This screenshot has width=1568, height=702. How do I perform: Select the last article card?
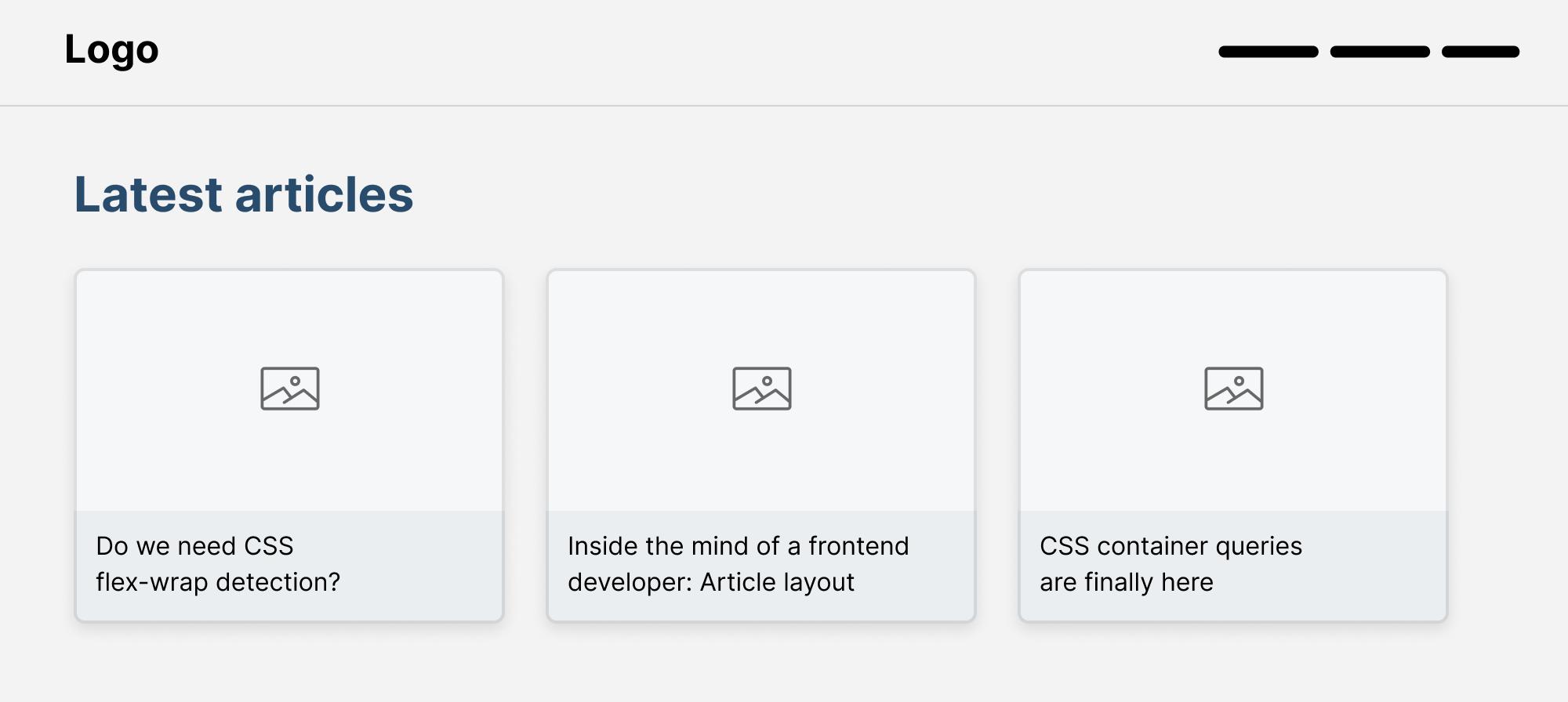coord(1234,447)
